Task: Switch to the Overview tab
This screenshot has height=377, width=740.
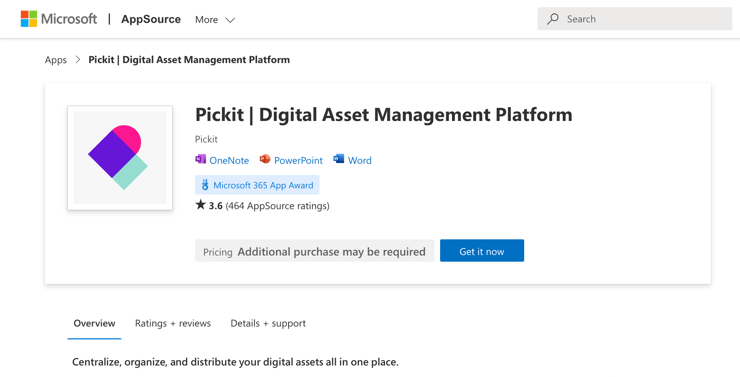Action: (94, 324)
